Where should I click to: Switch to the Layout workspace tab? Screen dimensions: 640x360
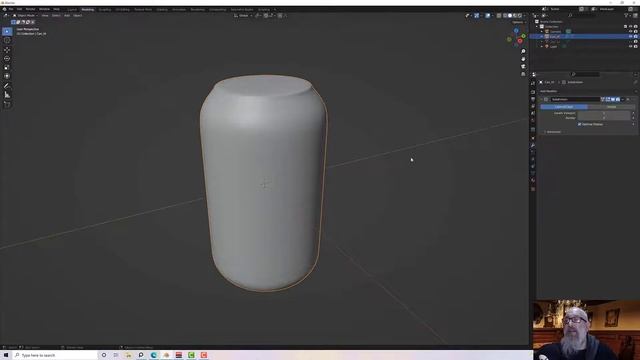[x=72, y=9]
